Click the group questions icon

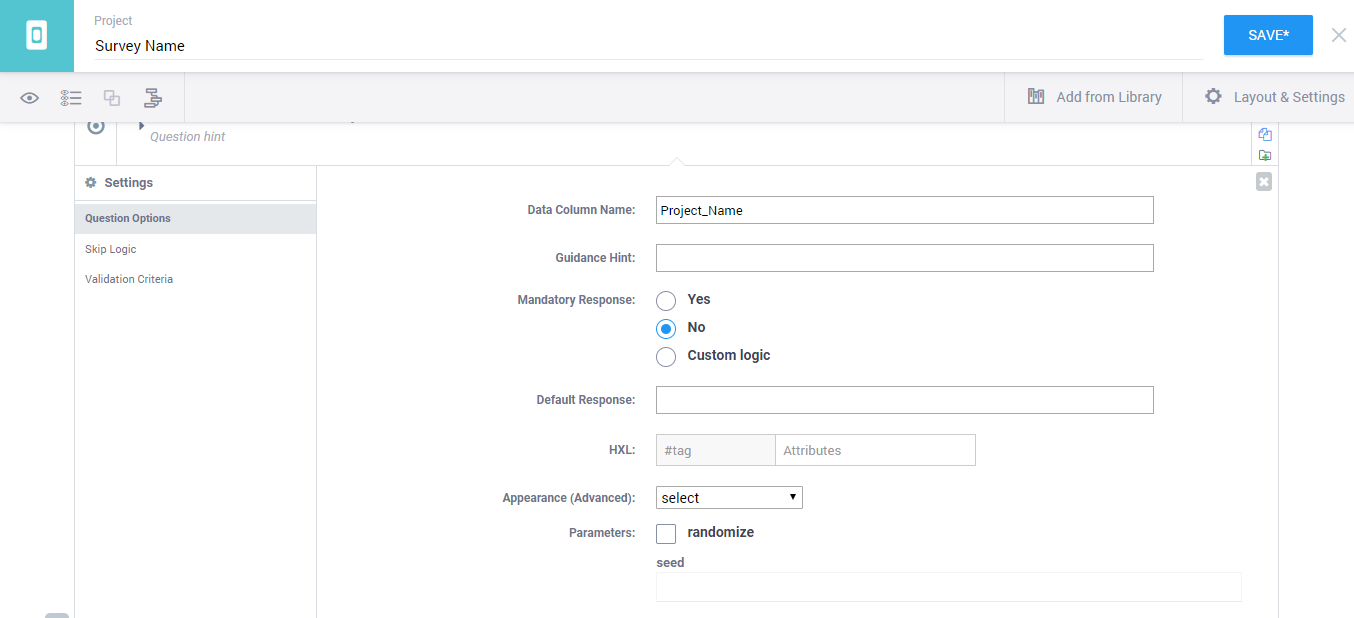pos(112,98)
